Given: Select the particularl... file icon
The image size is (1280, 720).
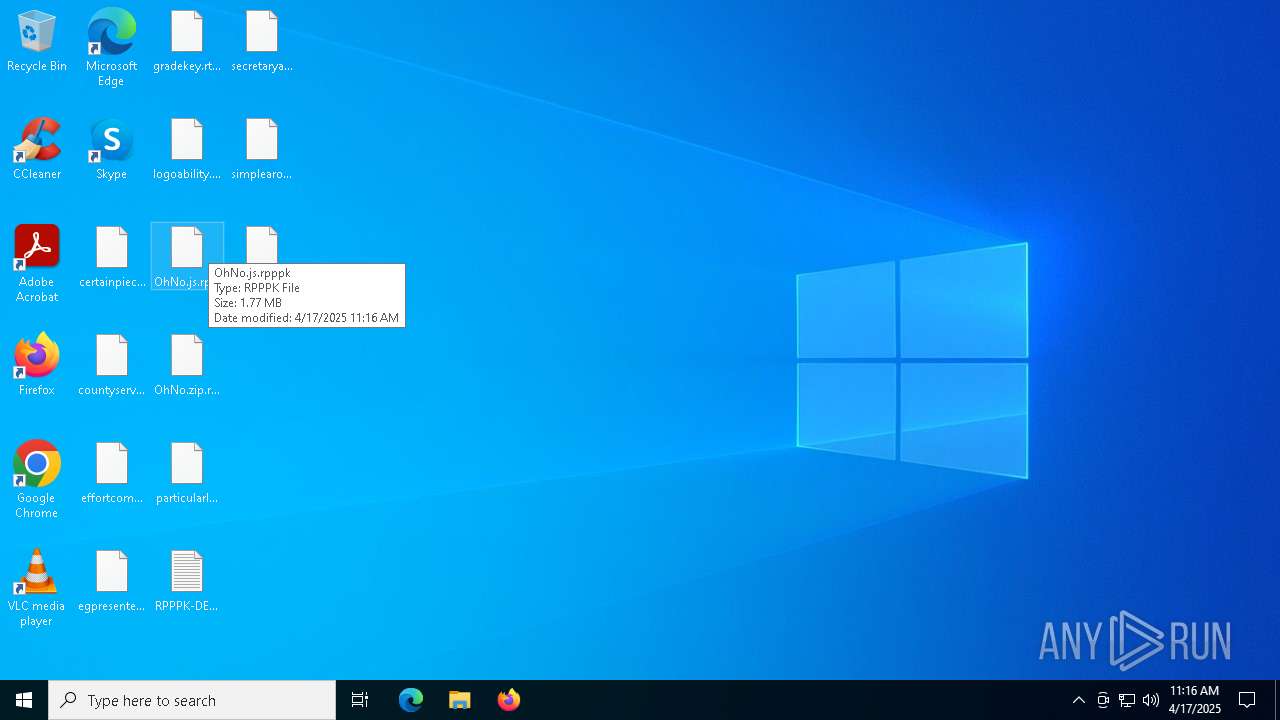Looking at the screenshot, I should (x=187, y=474).
